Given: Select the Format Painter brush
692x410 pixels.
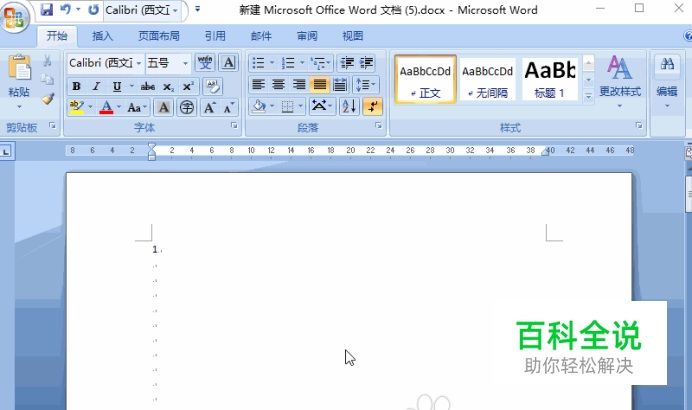Looking at the screenshot, I should tap(47, 98).
